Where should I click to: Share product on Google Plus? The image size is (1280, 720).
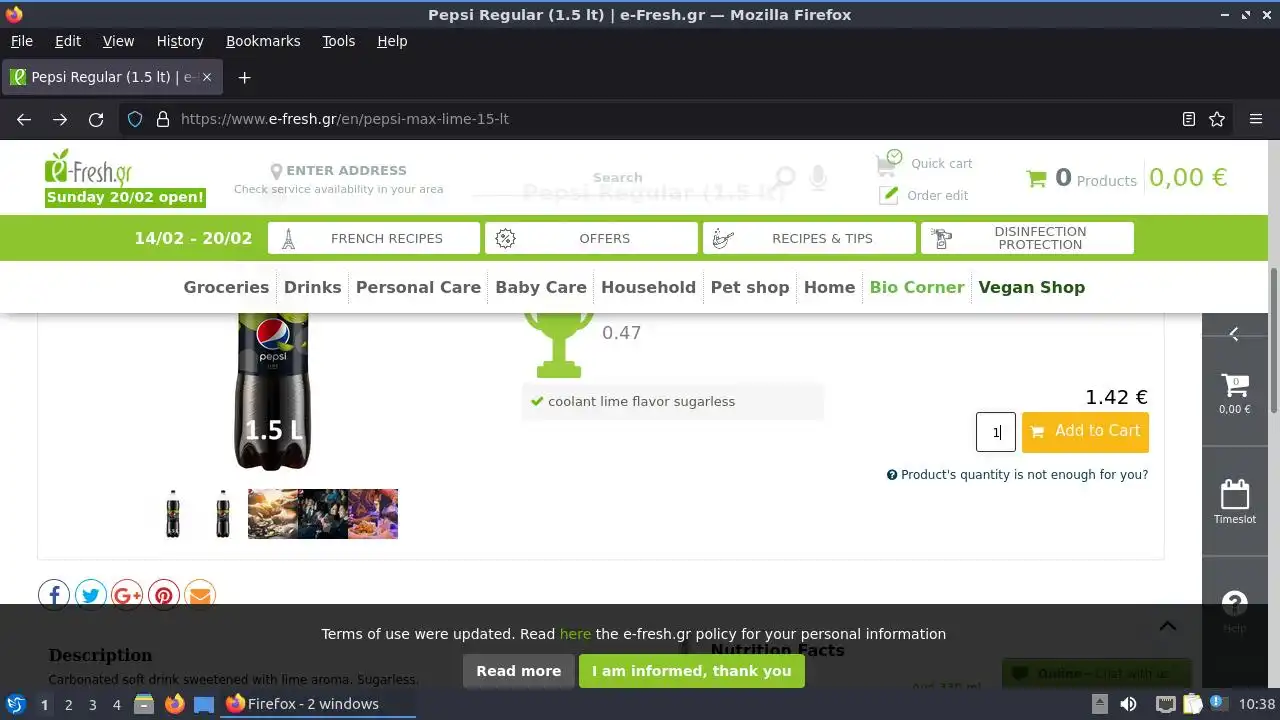pos(127,595)
